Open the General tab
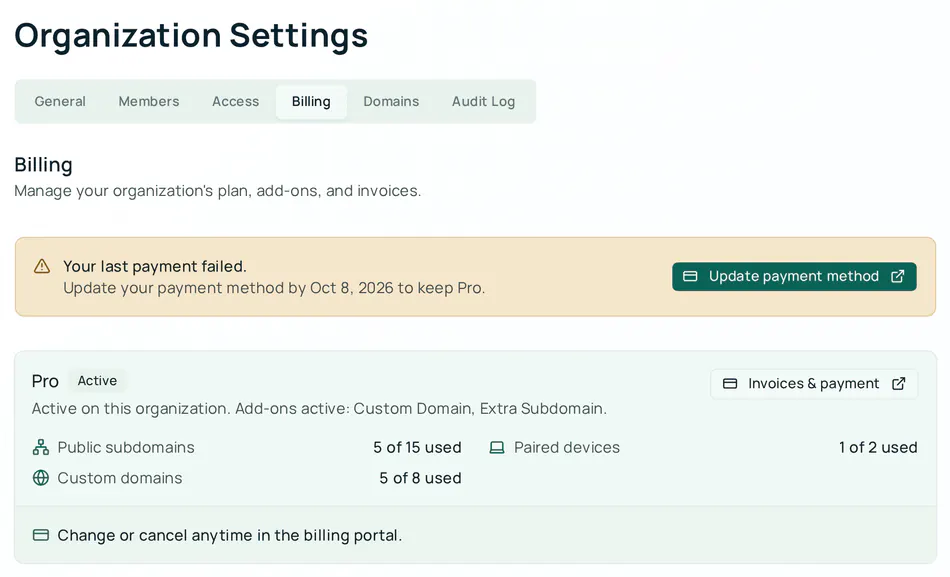 (x=60, y=101)
